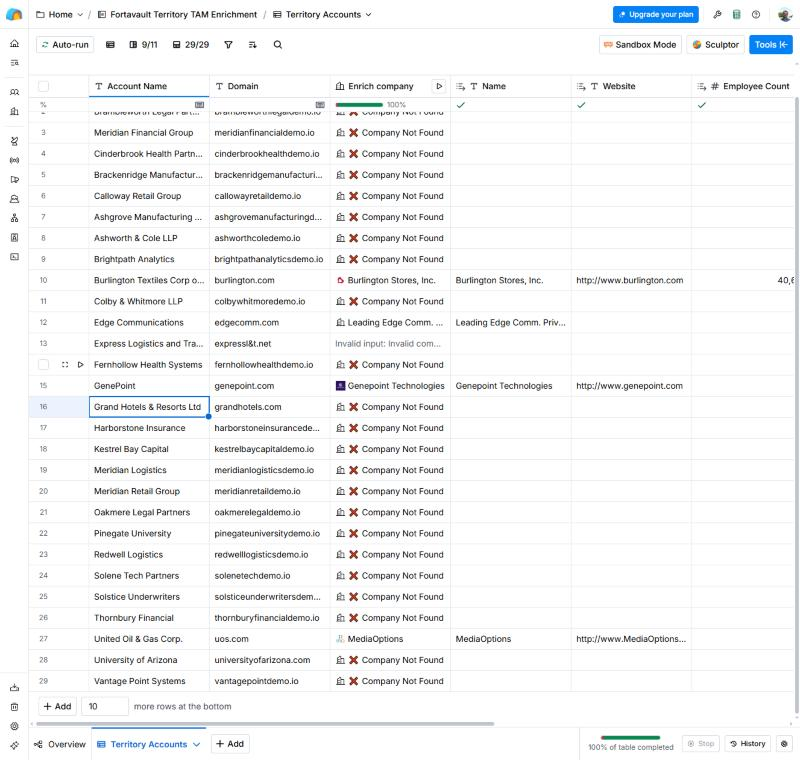Select the genepoint.com domain cell
The image size is (800, 760).
coord(269,386)
